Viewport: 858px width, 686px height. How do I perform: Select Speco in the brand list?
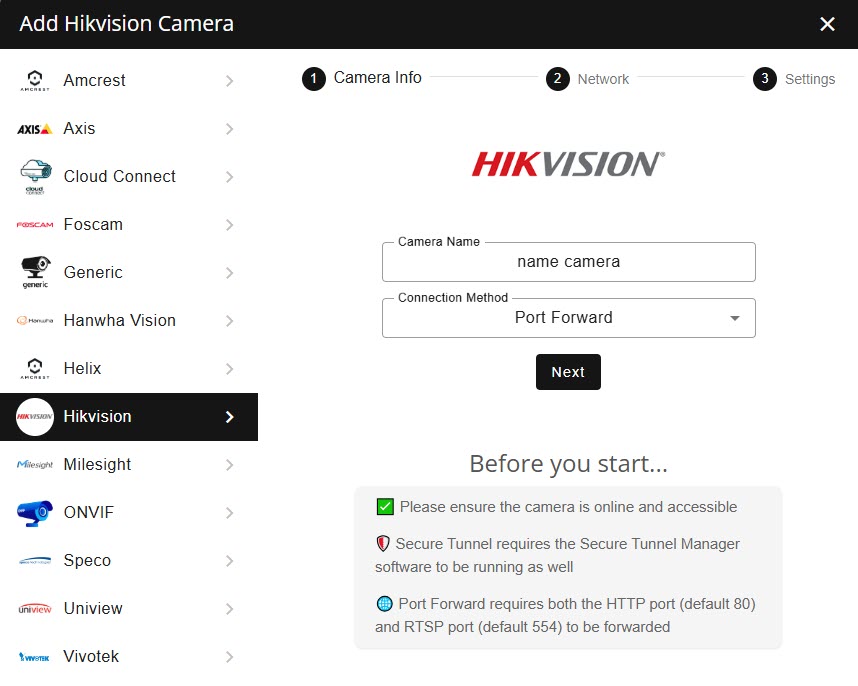(129, 561)
